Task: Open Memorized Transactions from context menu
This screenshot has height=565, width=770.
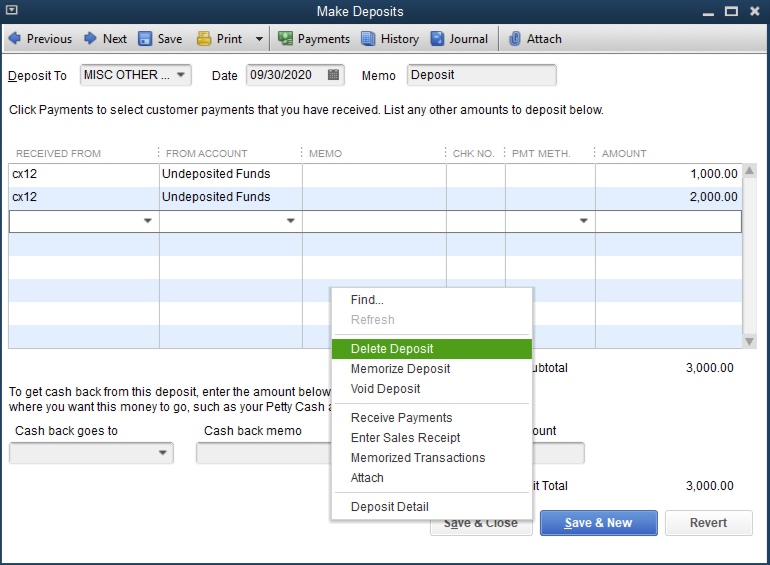Action: point(432,457)
